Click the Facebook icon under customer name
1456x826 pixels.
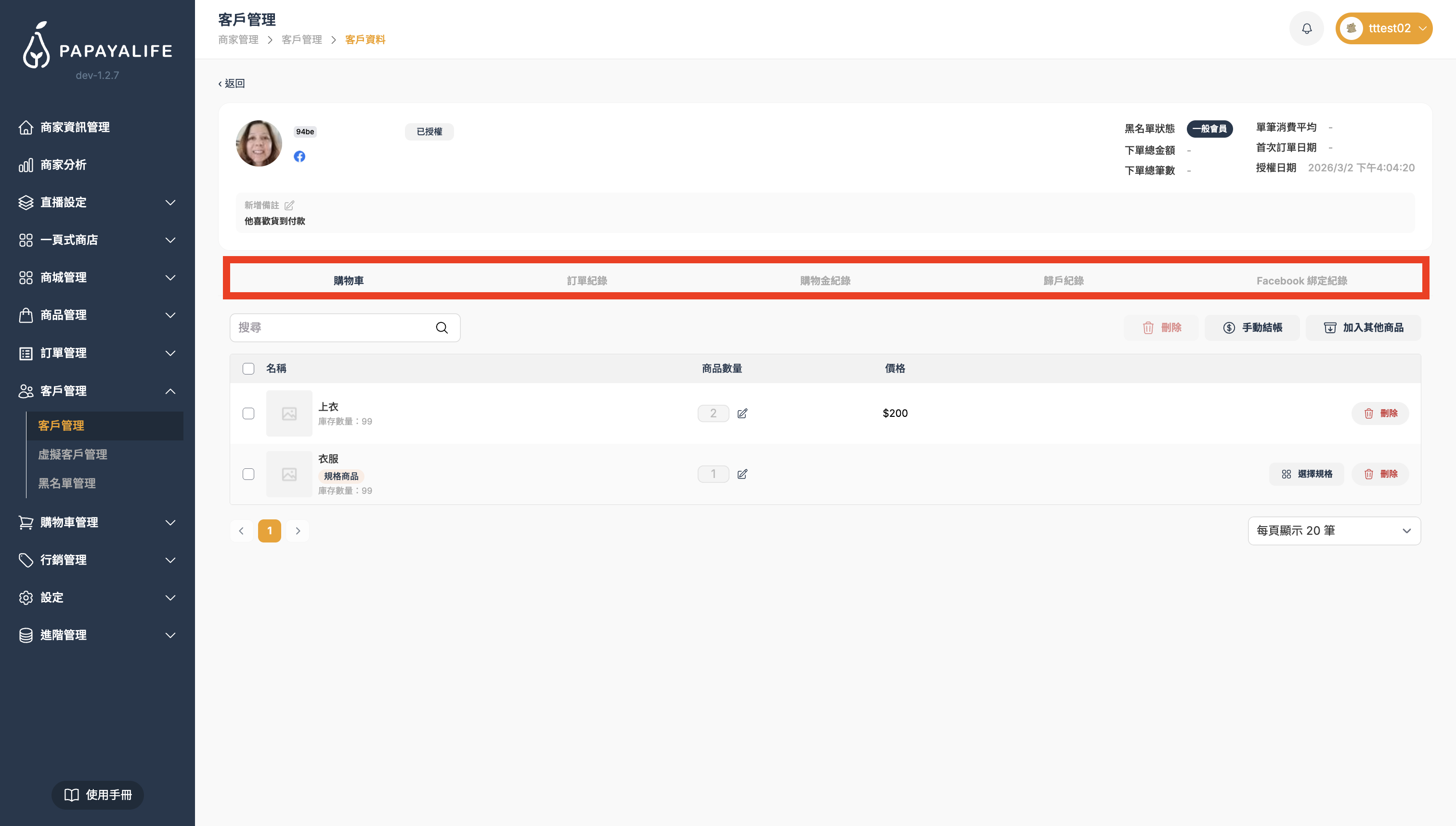click(299, 156)
